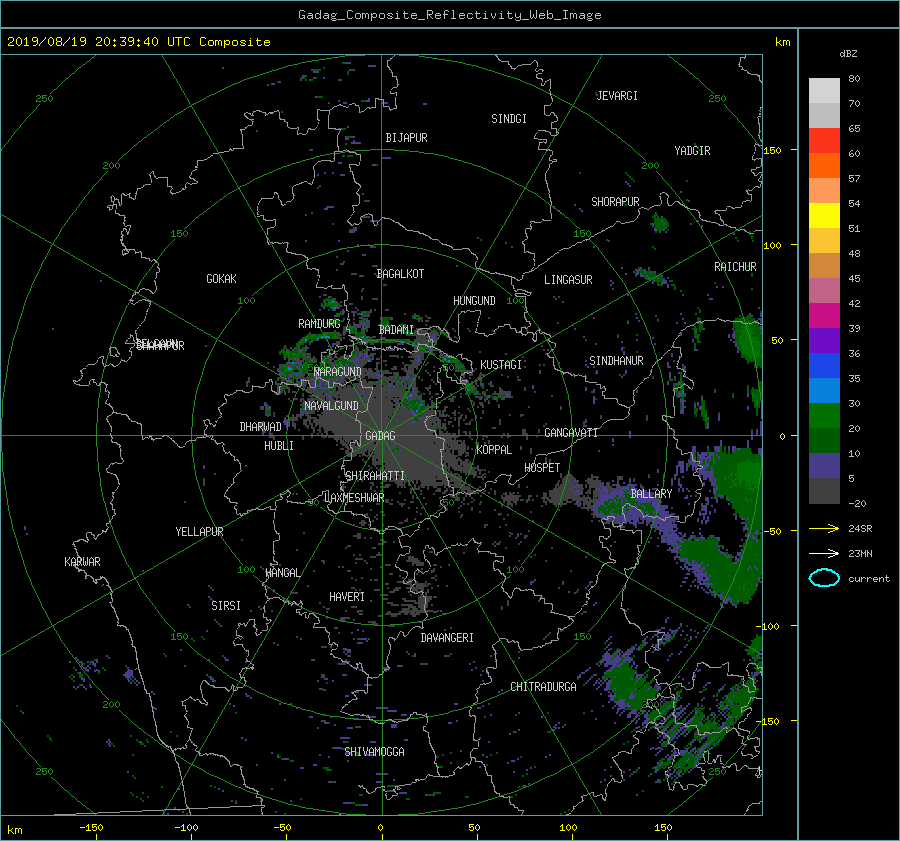Click the SHORAPUR city label
This screenshot has height=841, width=900.
coord(615,202)
